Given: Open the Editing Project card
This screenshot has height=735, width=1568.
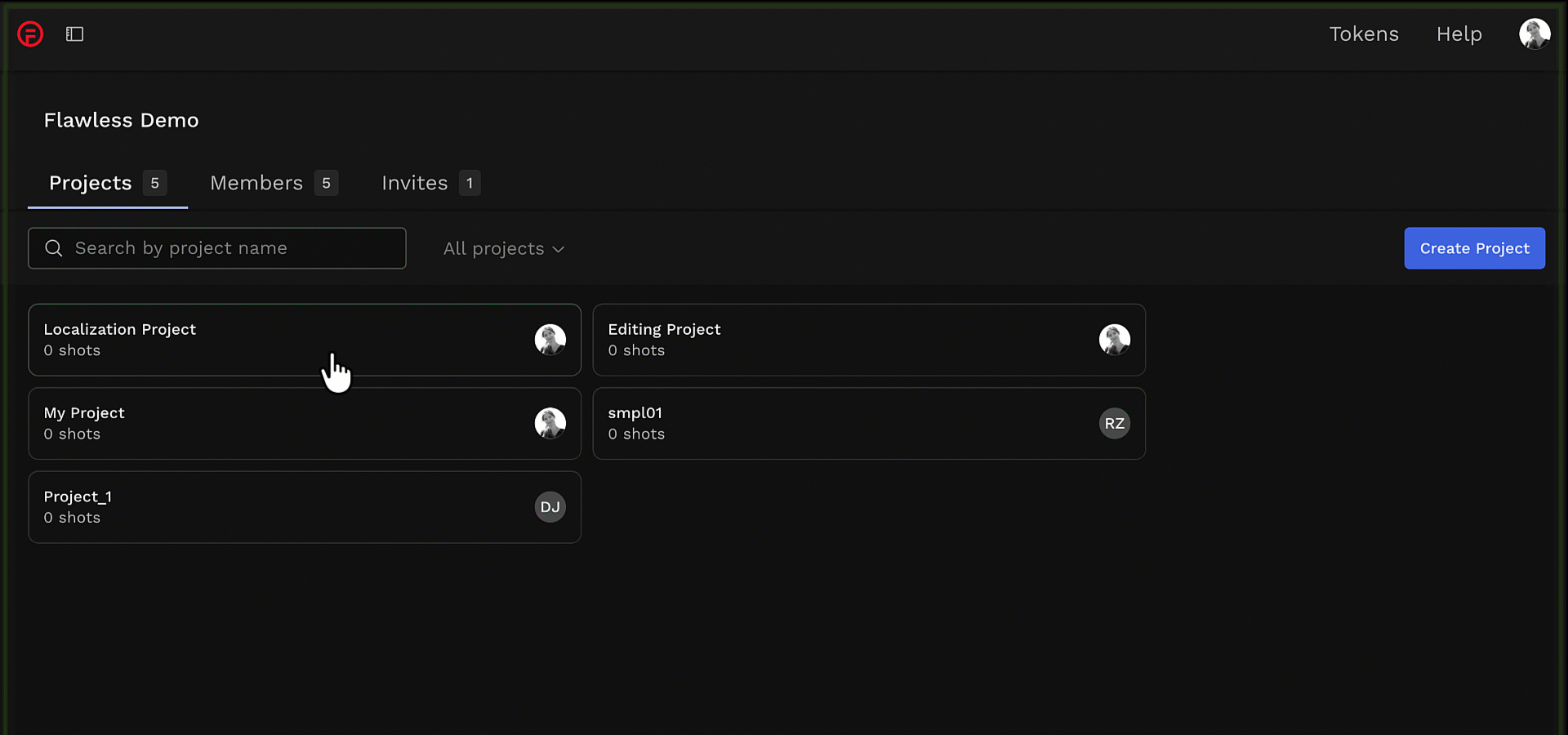Looking at the screenshot, I should coord(869,340).
